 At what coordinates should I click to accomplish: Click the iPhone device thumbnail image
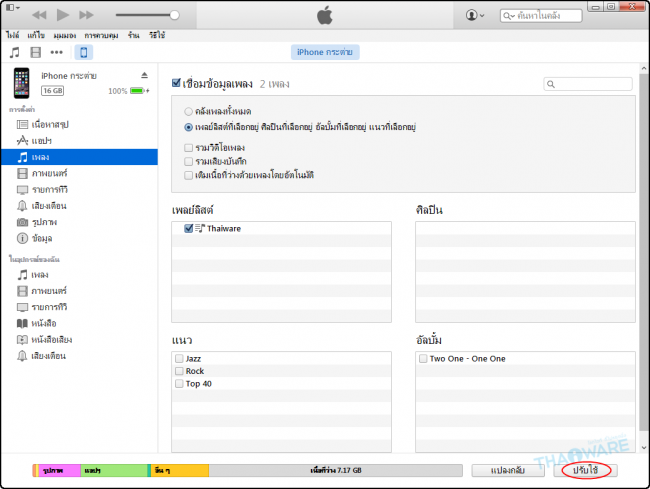22,83
